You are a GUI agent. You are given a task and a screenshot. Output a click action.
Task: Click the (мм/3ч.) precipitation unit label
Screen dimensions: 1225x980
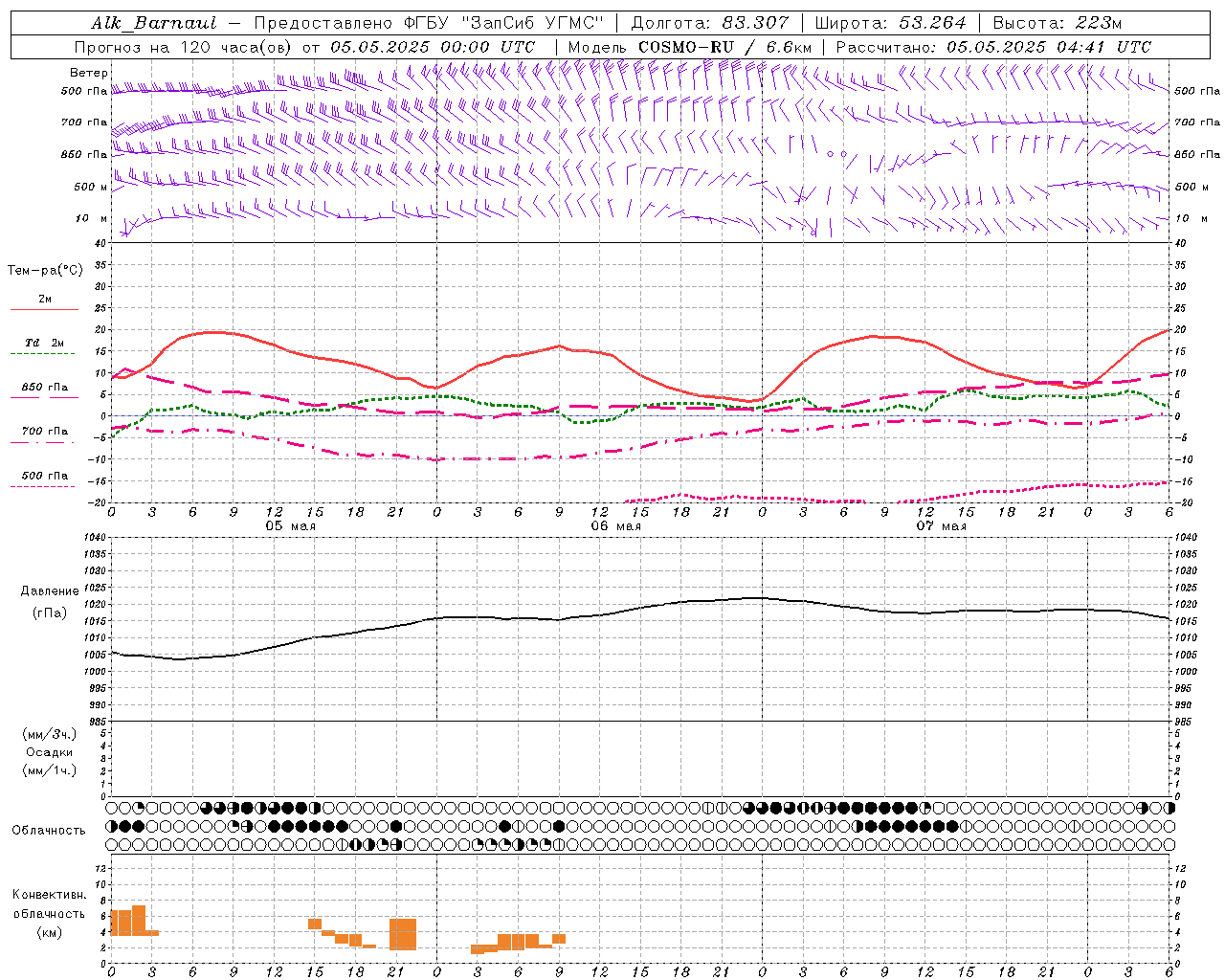[x=50, y=734]
